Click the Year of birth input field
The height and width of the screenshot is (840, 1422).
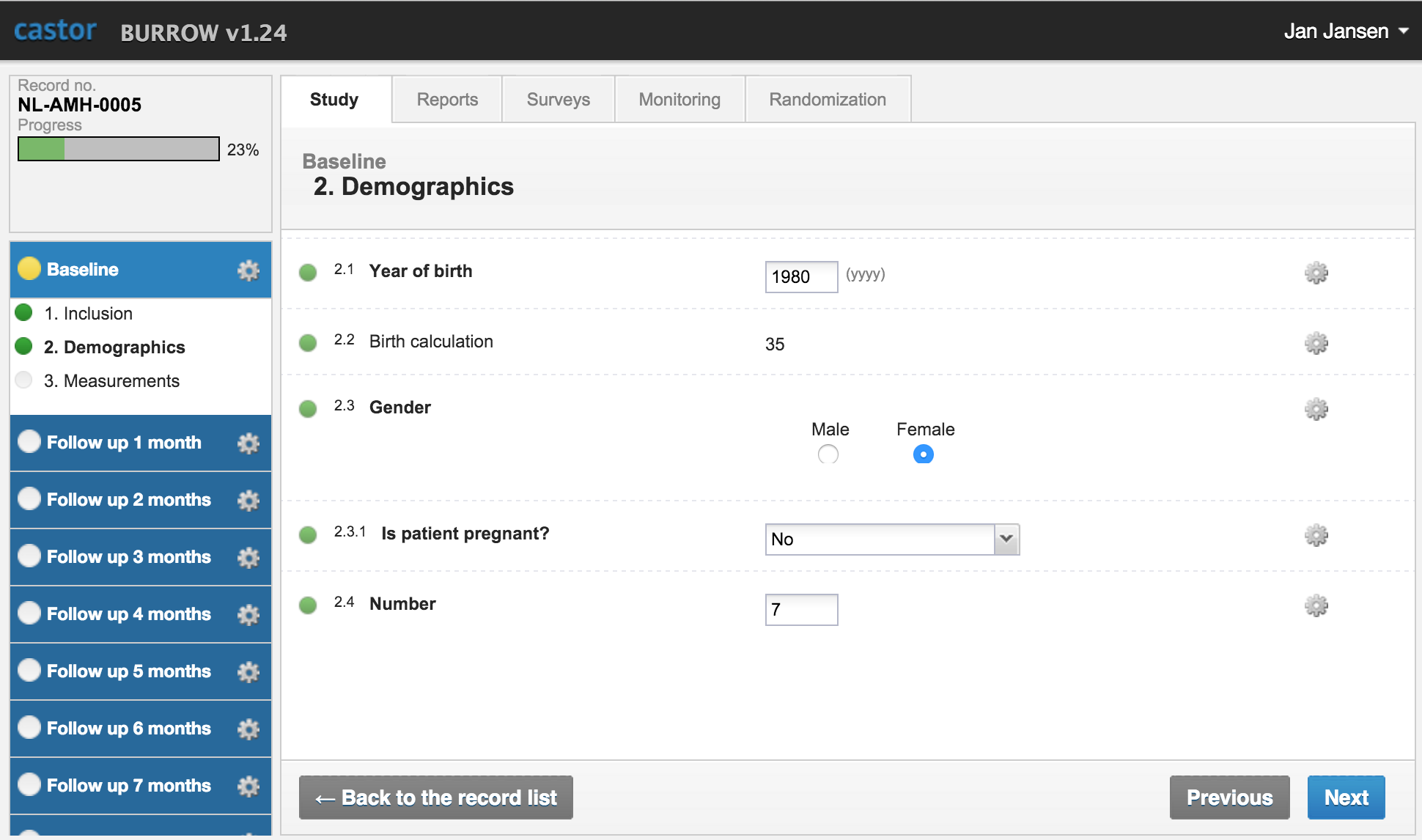[x=800, y=277]
